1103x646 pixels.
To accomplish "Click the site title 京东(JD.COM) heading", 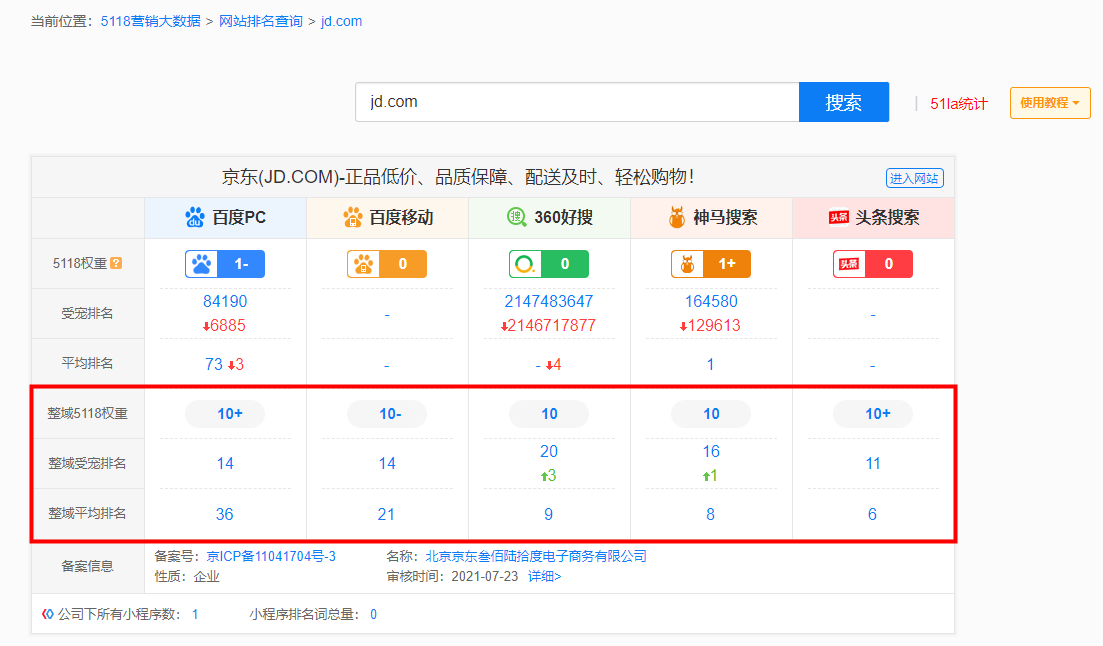I will (458, 177).
